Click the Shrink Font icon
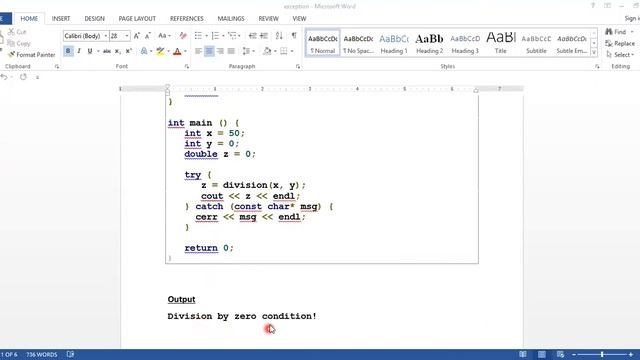The width and height of the screenshot is (640, 360). (x=148, y=36)
